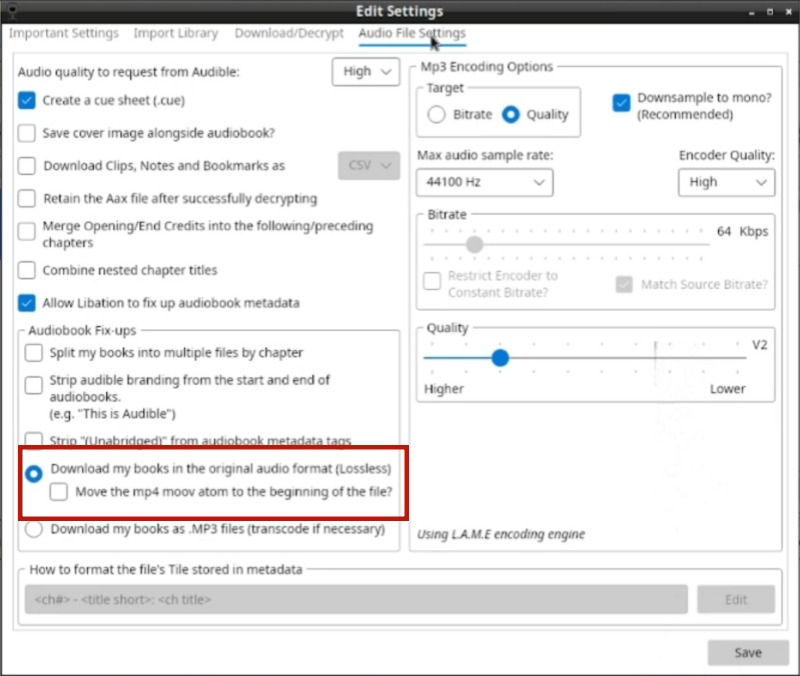The image size is (800, 676).
Task: Disable Allow Libation to fix up metadata
Action: pos(28,302)
